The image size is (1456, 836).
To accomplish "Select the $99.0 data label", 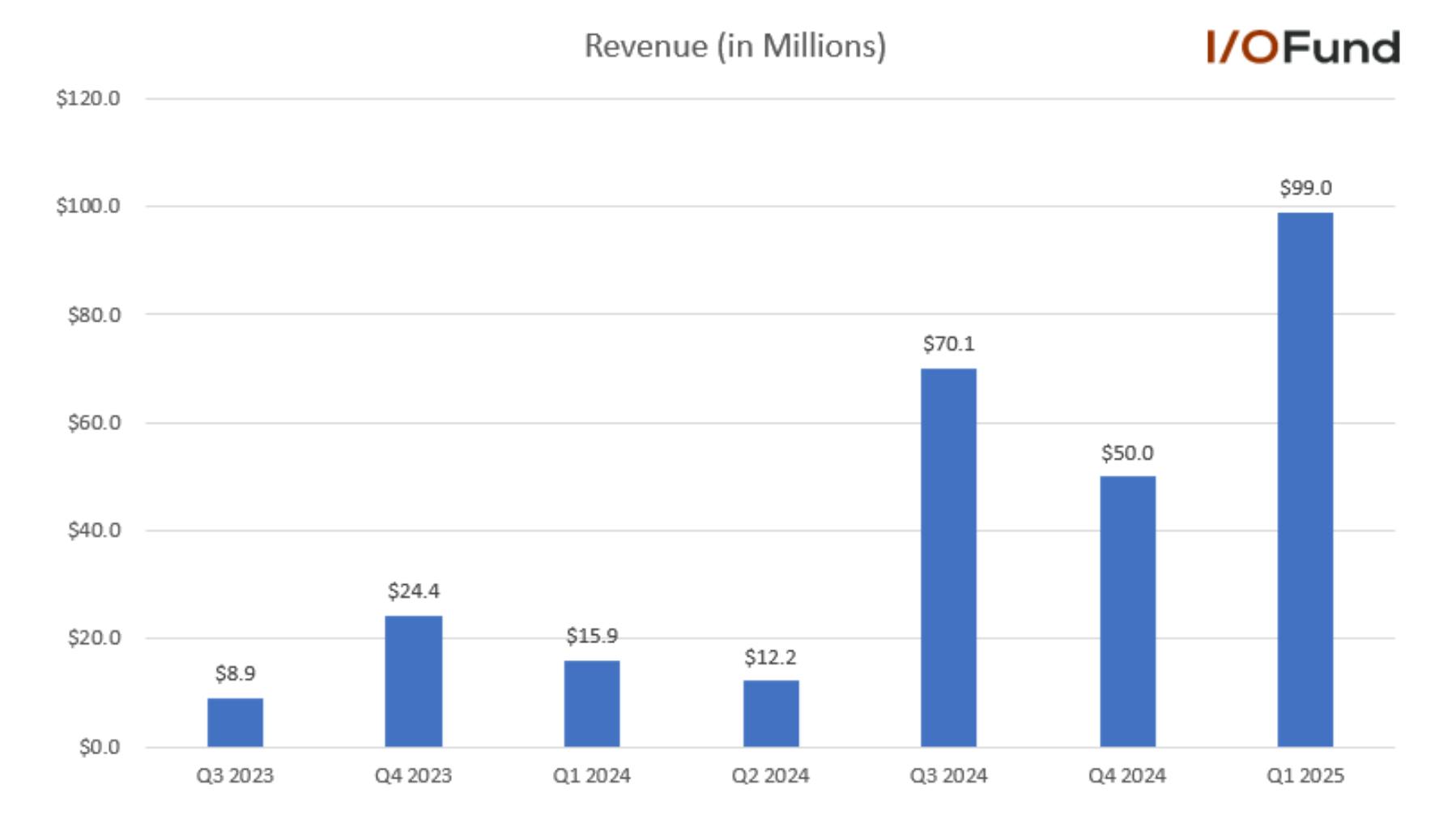I will pyautogui.click(x=1305, y=188).
